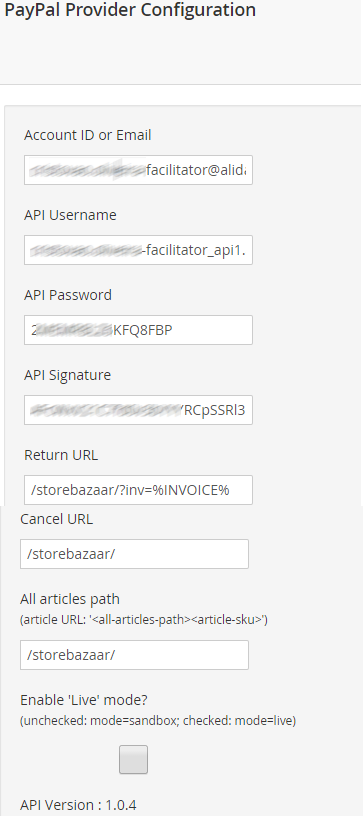363x816 pixels.
Task: Click the 'API Password' label
Action: [x=68, y=295]
